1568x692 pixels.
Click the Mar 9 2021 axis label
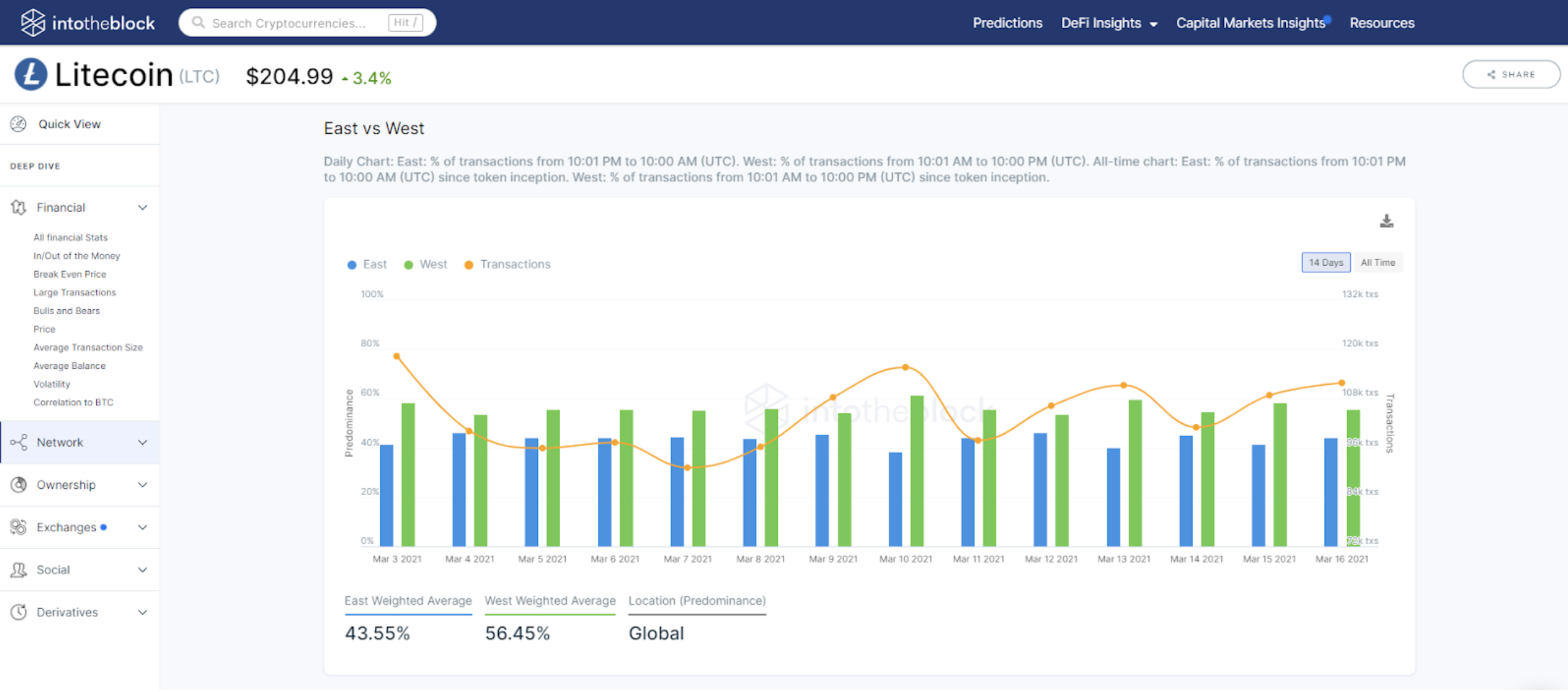tap(832, 559)
